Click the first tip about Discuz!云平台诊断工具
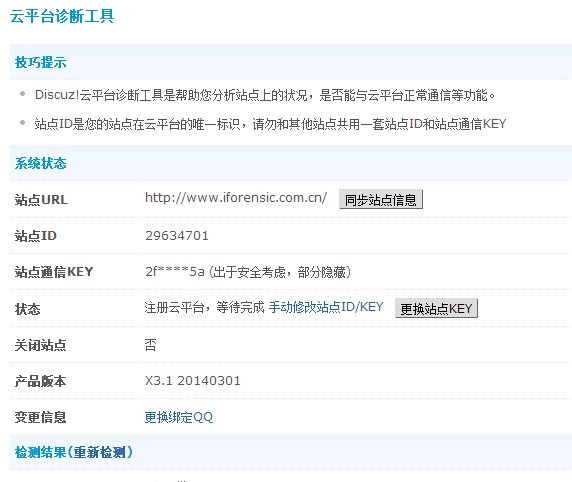Image resolution: width=572 pixels, height=482 pixels. click(265, 95)
